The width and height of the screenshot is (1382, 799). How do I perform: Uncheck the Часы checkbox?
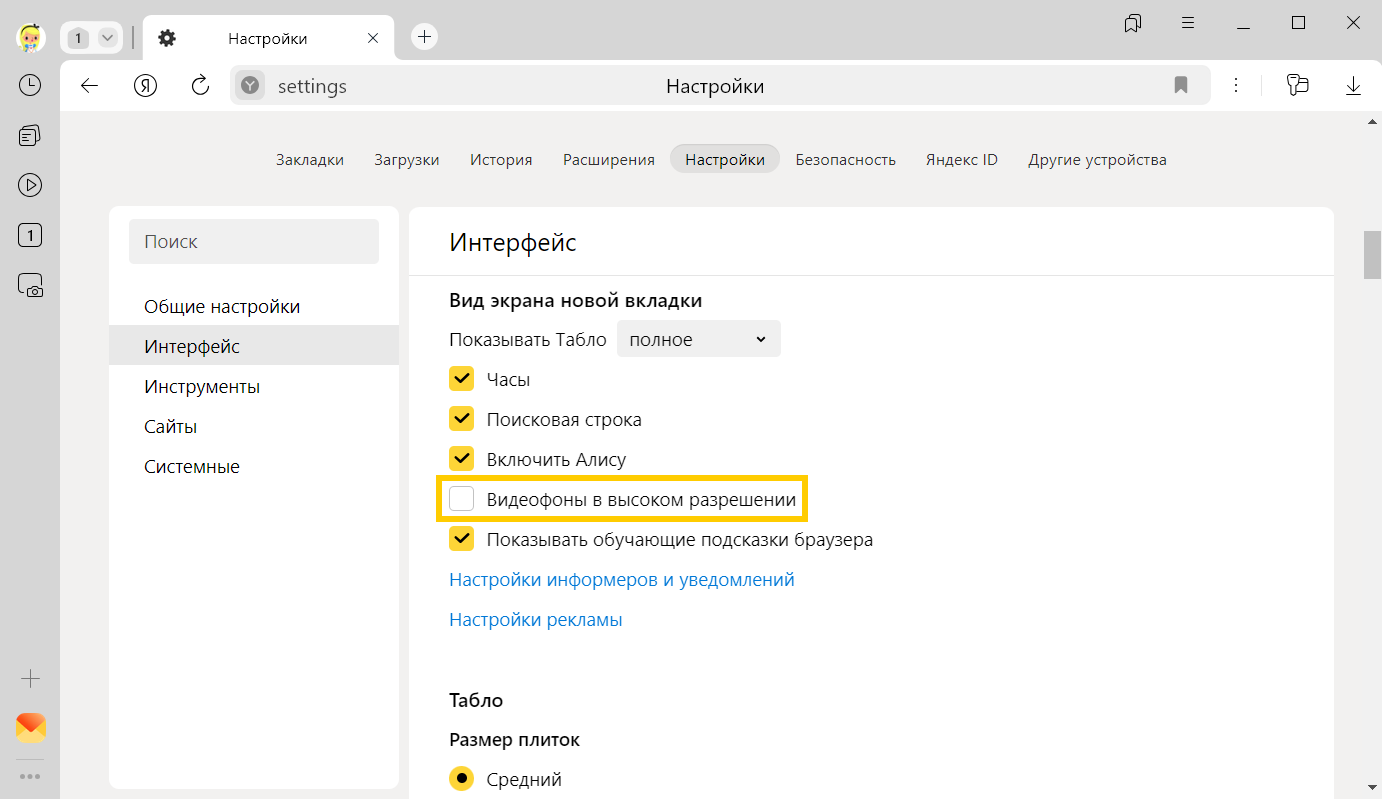coord(461,379)
